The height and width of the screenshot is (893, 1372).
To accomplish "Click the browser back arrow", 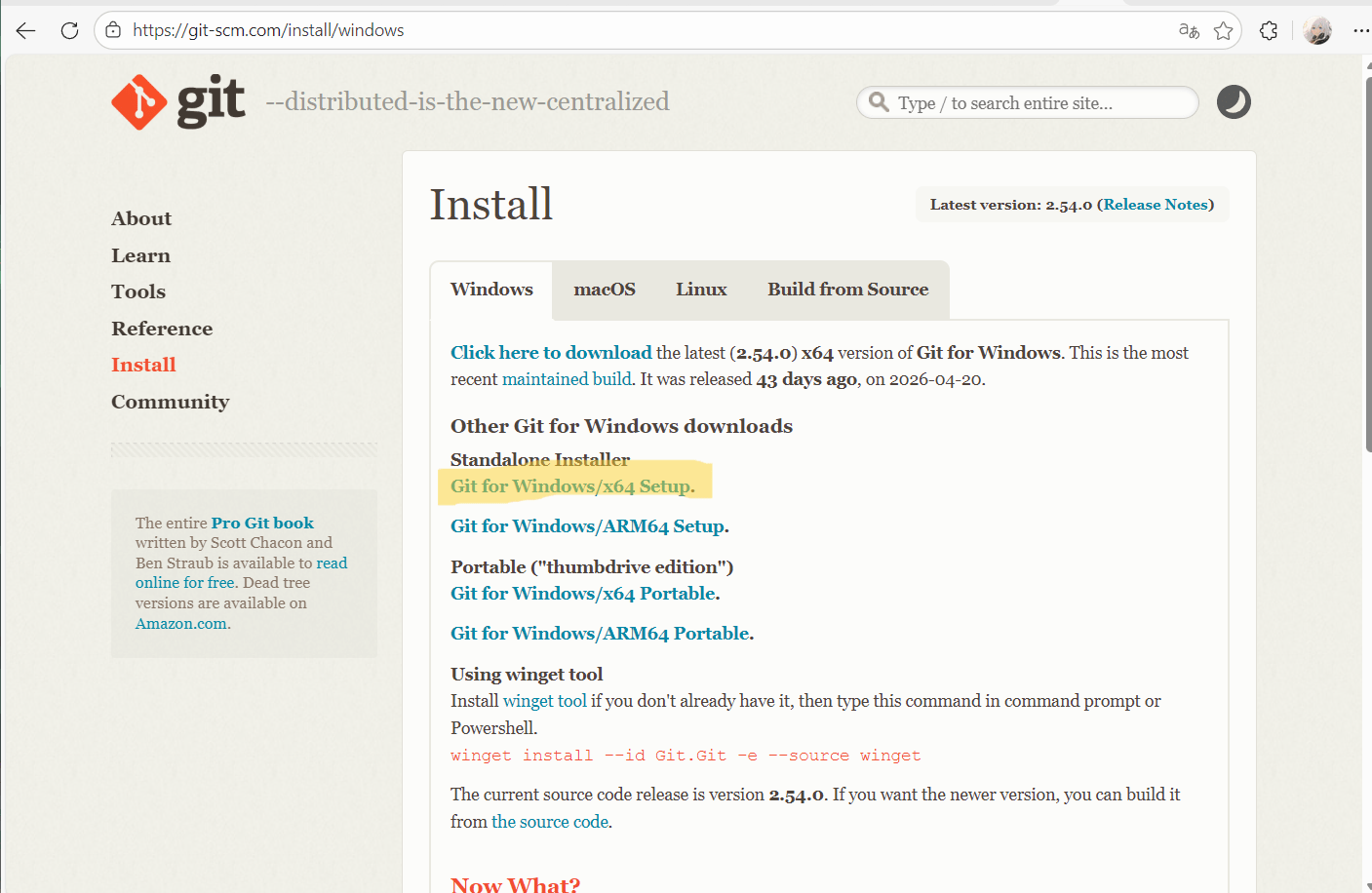I will tap(25, 30).
